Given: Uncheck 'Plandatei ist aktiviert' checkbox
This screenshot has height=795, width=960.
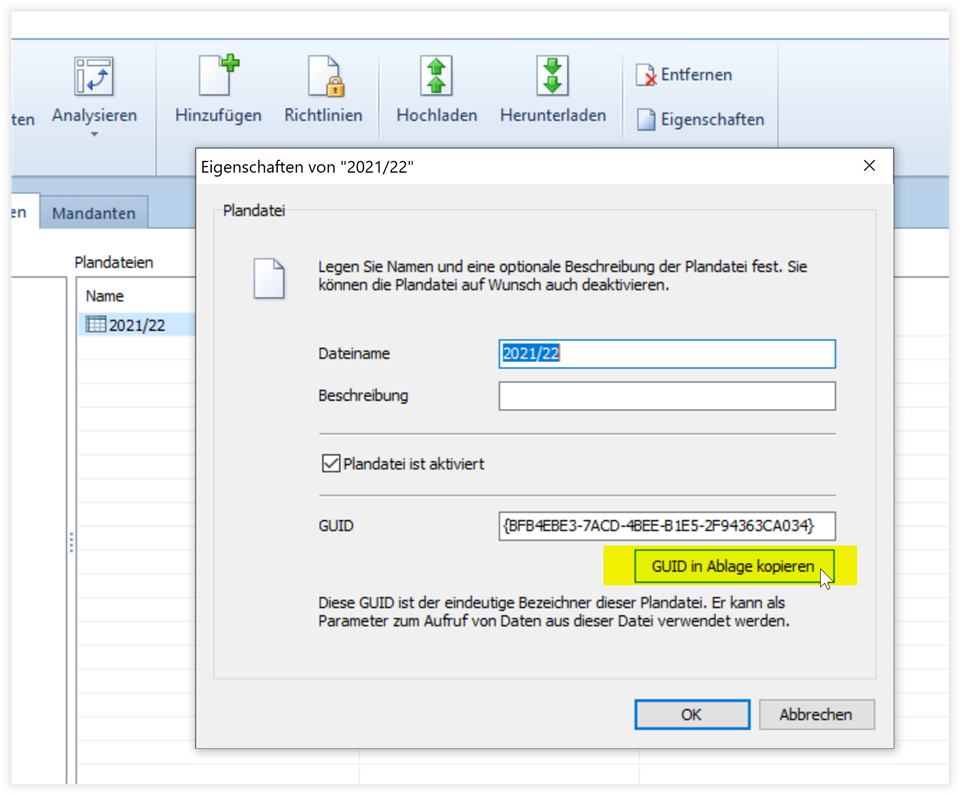Looking at the screenshot, I should [x=330, y=464].
